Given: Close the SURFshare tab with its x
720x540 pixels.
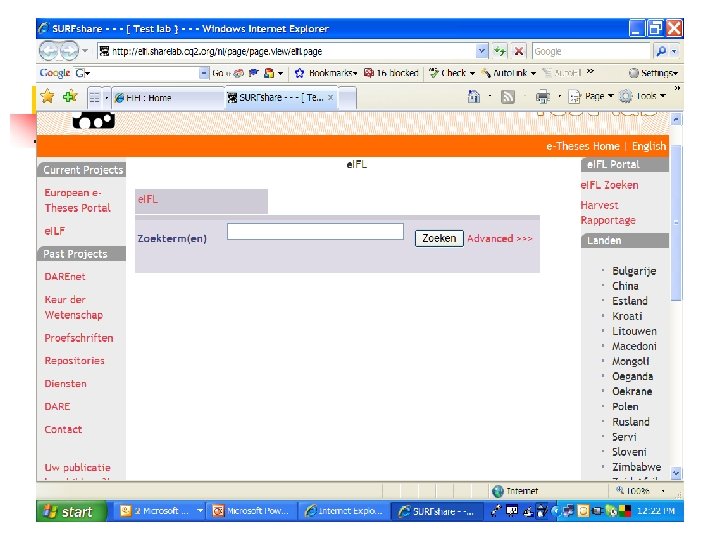Looking at the screenshot, I should (330, 97).
